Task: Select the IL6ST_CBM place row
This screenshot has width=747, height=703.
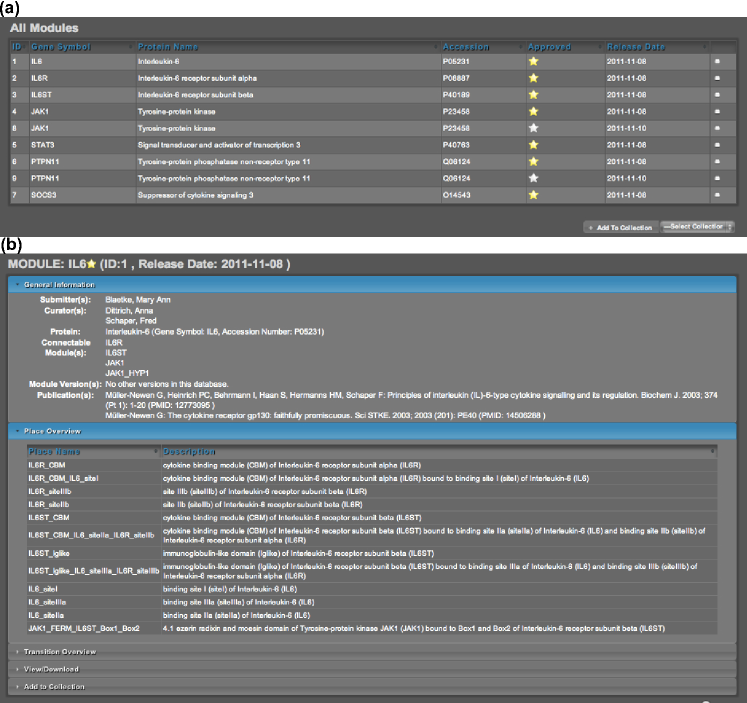Action: (48, 518)
